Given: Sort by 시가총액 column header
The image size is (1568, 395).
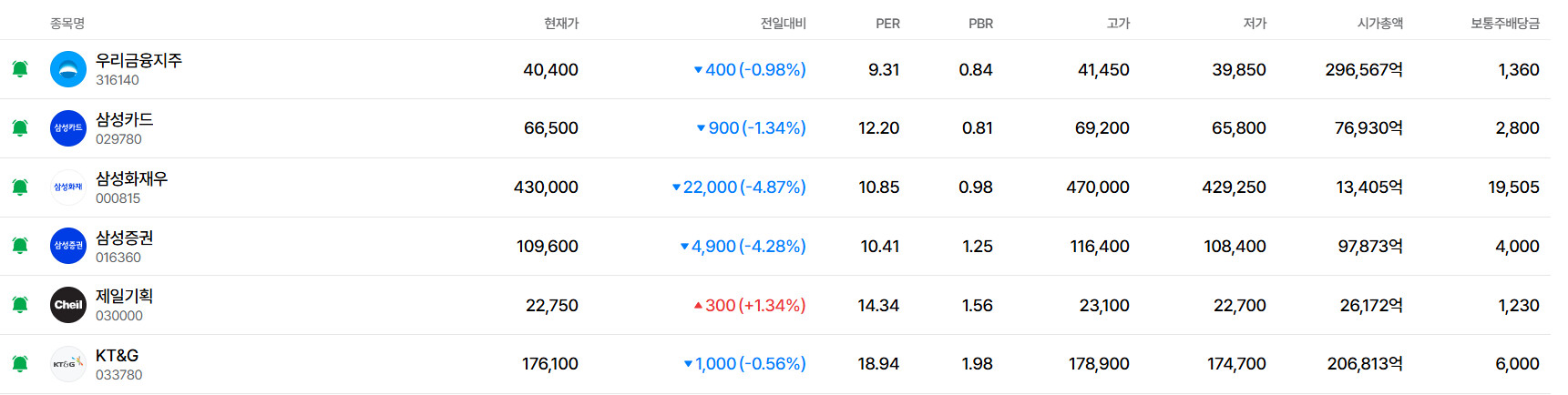Looking at the screenshot, I should click(x=1380, y=24).
